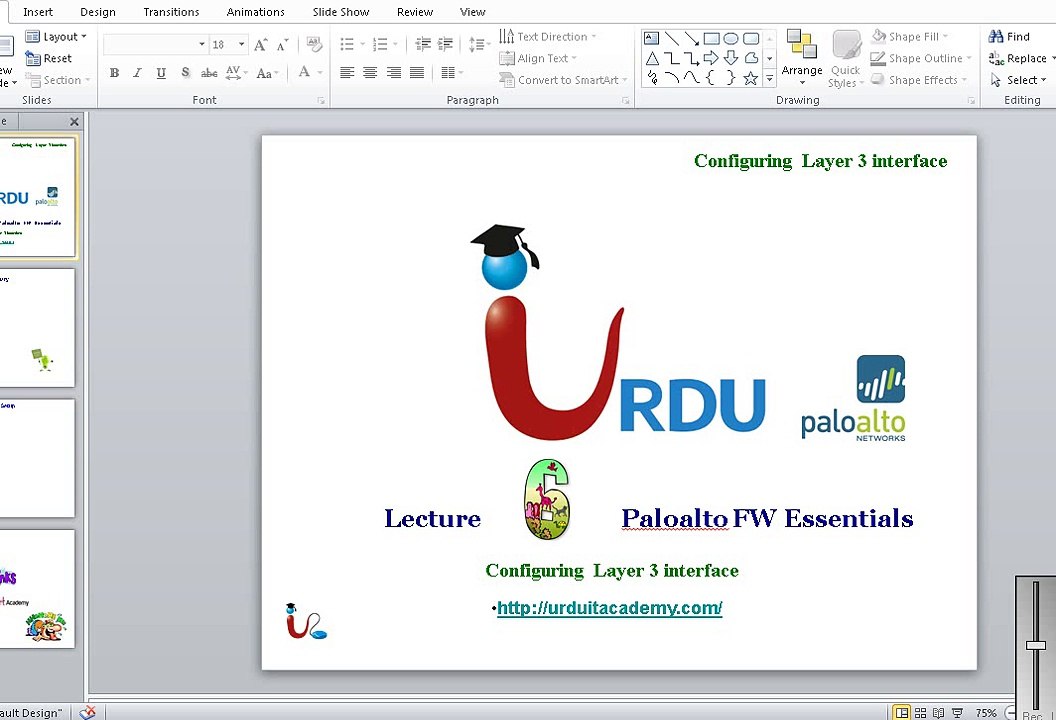
Task: Open the Arrange dropdown
Action: [x=801, y=59]
